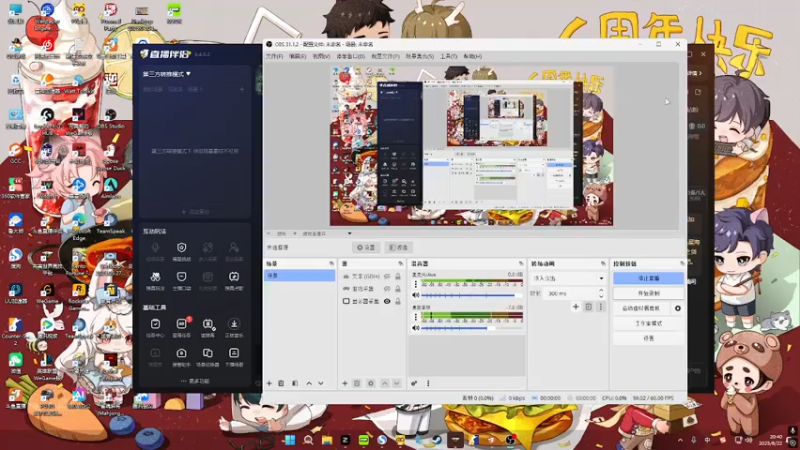
Task: Open the scene switcher overlapping-windows icon
Action: (208, 353)
